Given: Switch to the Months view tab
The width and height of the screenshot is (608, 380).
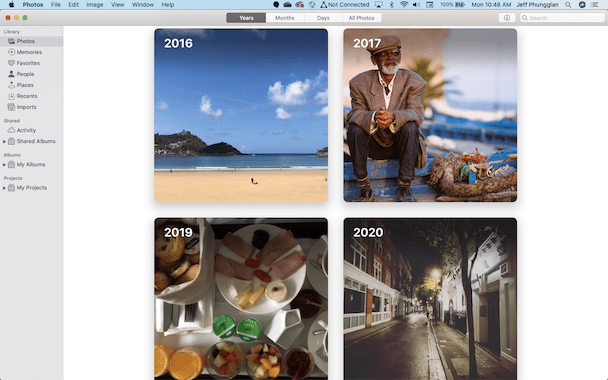Looking at the screenshot, I should point(285,18).
